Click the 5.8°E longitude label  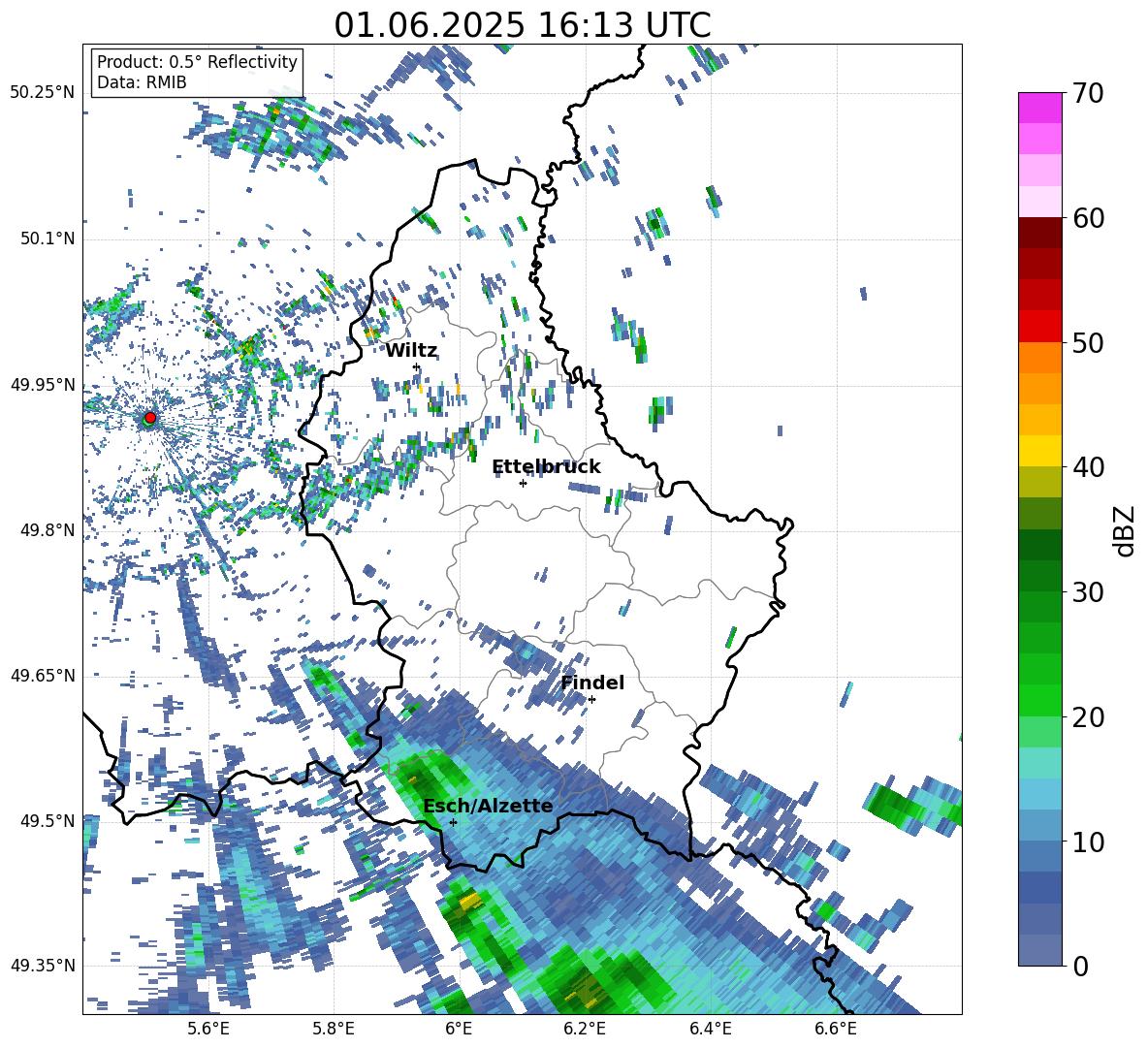[334, 1029]
